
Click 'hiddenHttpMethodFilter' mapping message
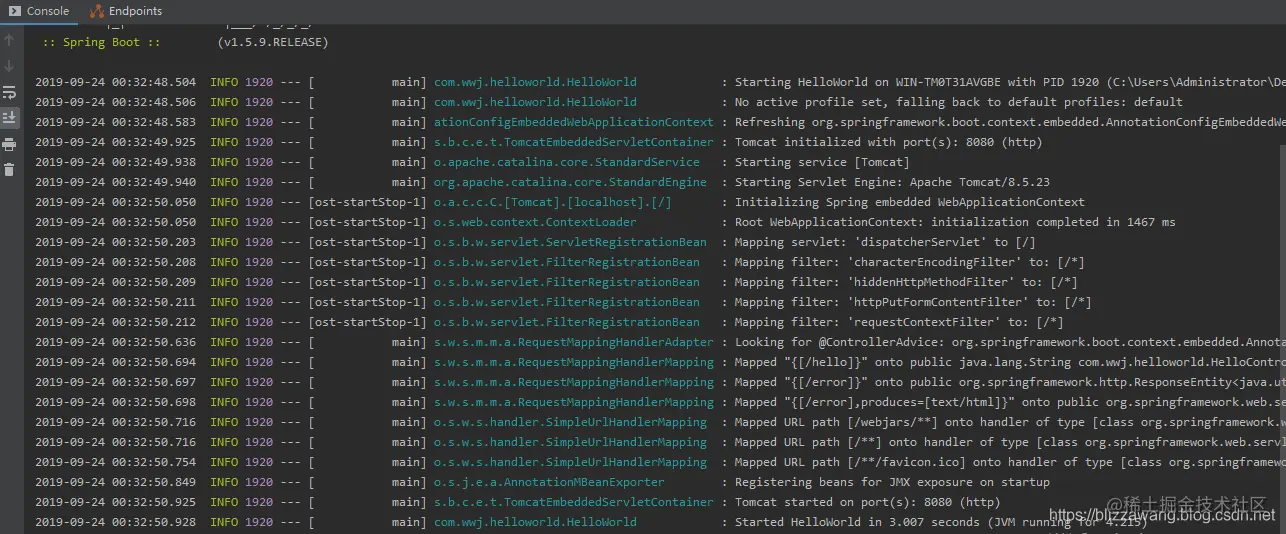906,282
